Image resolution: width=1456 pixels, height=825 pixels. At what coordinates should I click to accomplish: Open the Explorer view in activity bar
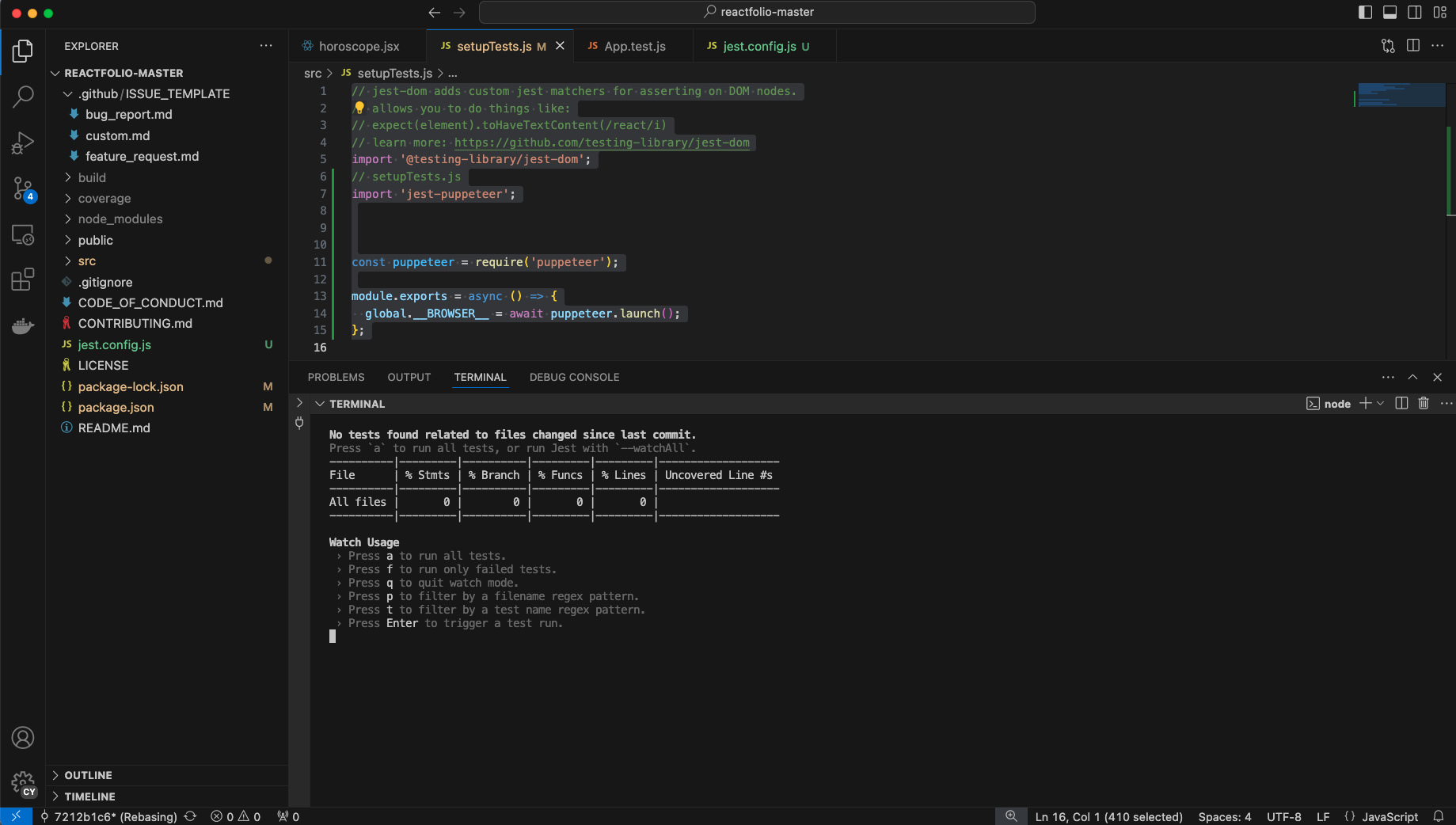pos(23,51)
